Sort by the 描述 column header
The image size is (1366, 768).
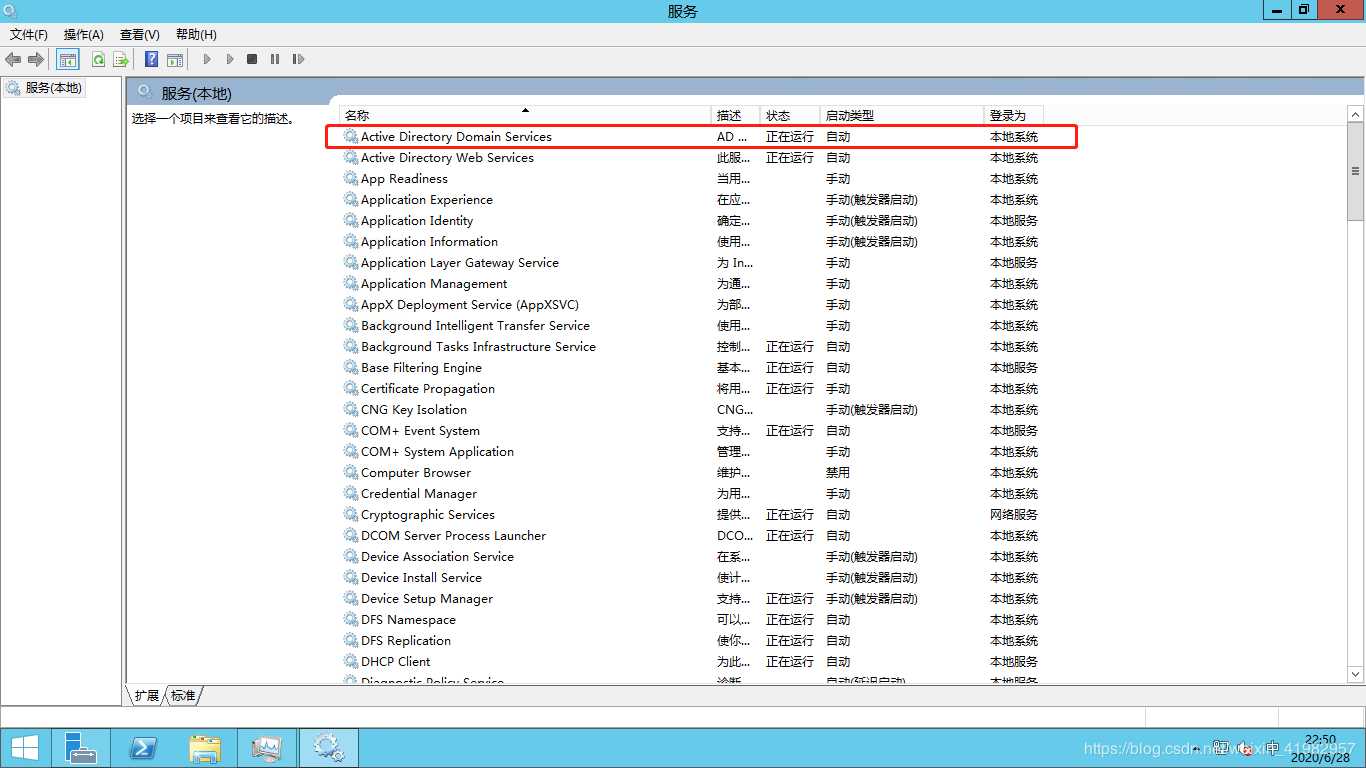pos(736,115)
